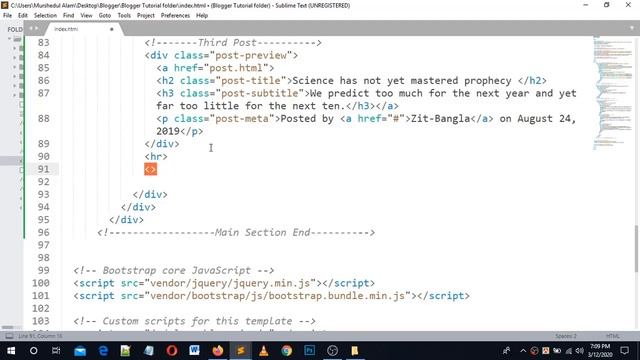Go to next tab with right arrow

36,29
